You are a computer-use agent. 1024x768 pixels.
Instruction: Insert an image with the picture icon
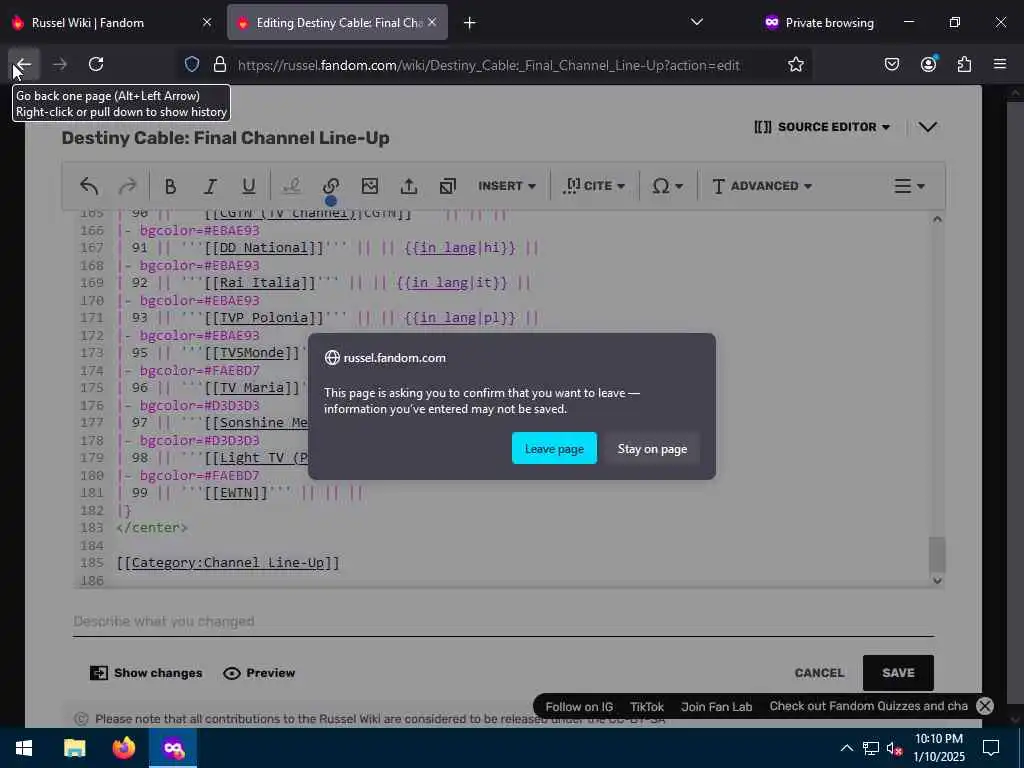pyautogui.click(x=370, y=186)
